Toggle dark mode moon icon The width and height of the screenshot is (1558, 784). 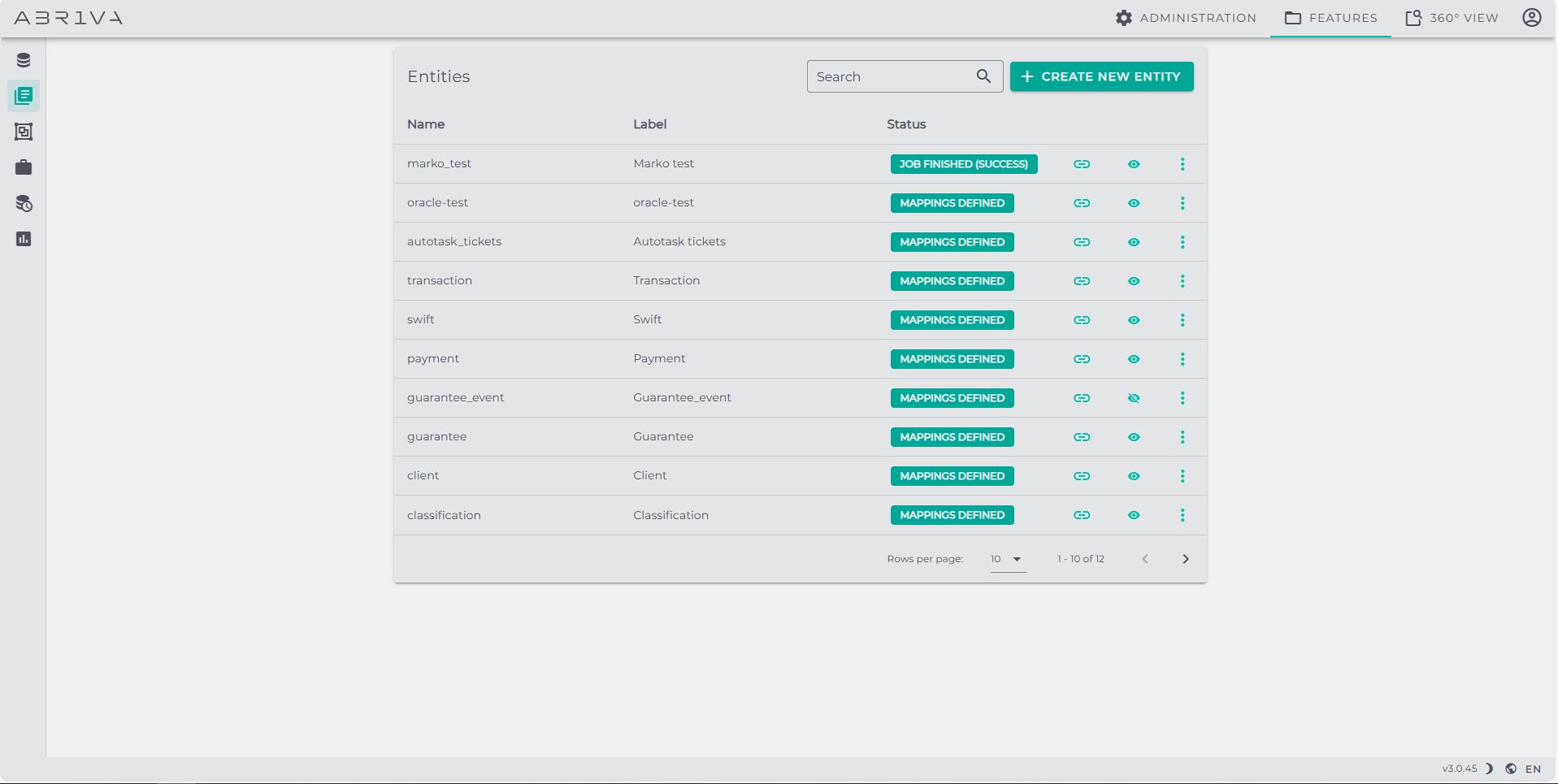(1489, 769)
